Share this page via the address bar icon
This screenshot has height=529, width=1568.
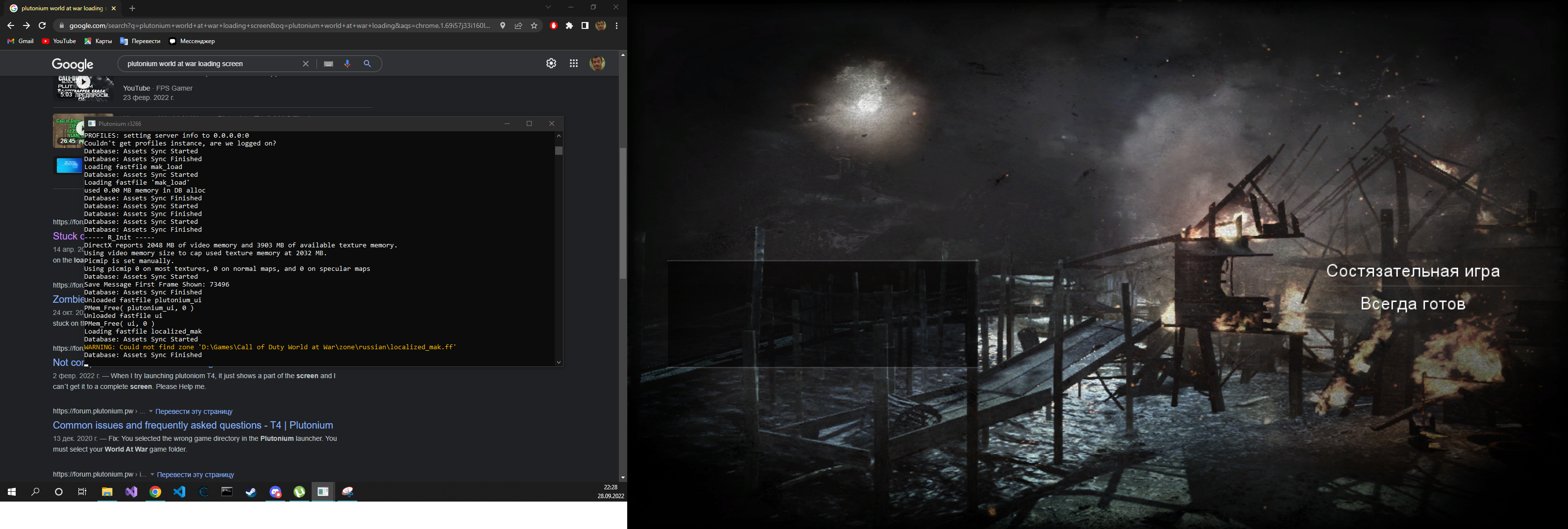(518, 25)
